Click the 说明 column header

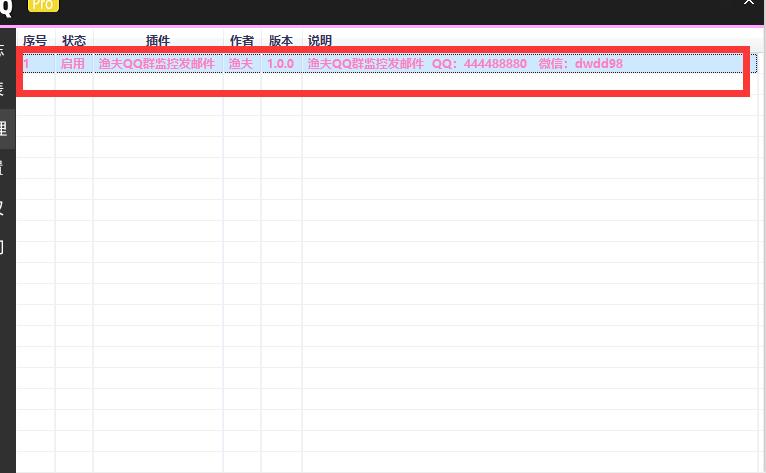pyautogui.click(x=320, y=40)
